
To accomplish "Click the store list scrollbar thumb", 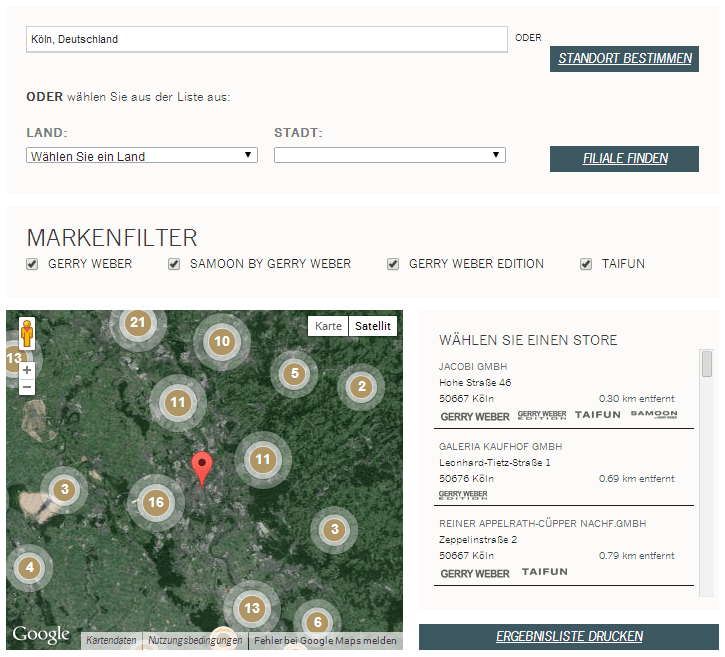I will click(707, 364).
